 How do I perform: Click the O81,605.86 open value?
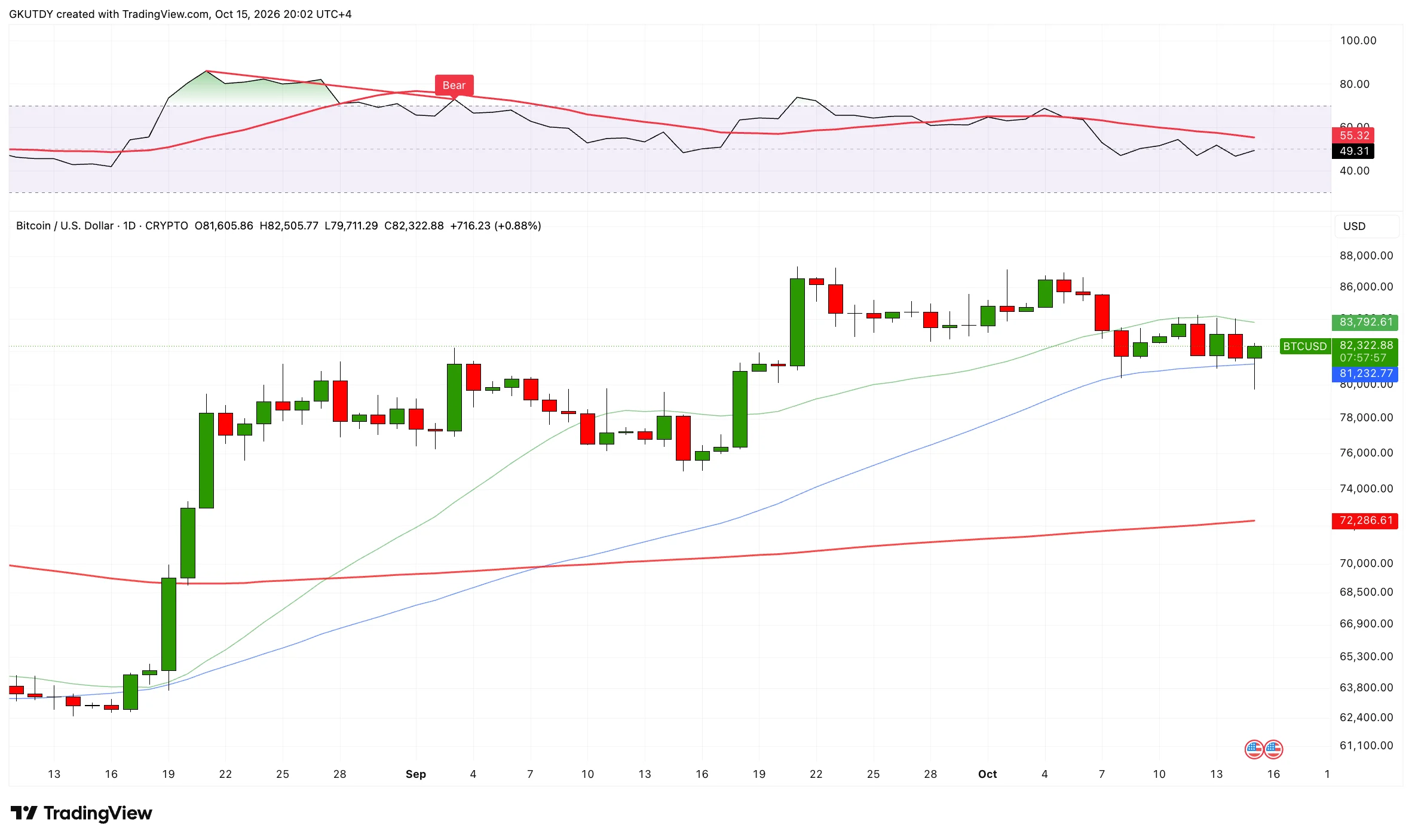(x=223, y=226)
